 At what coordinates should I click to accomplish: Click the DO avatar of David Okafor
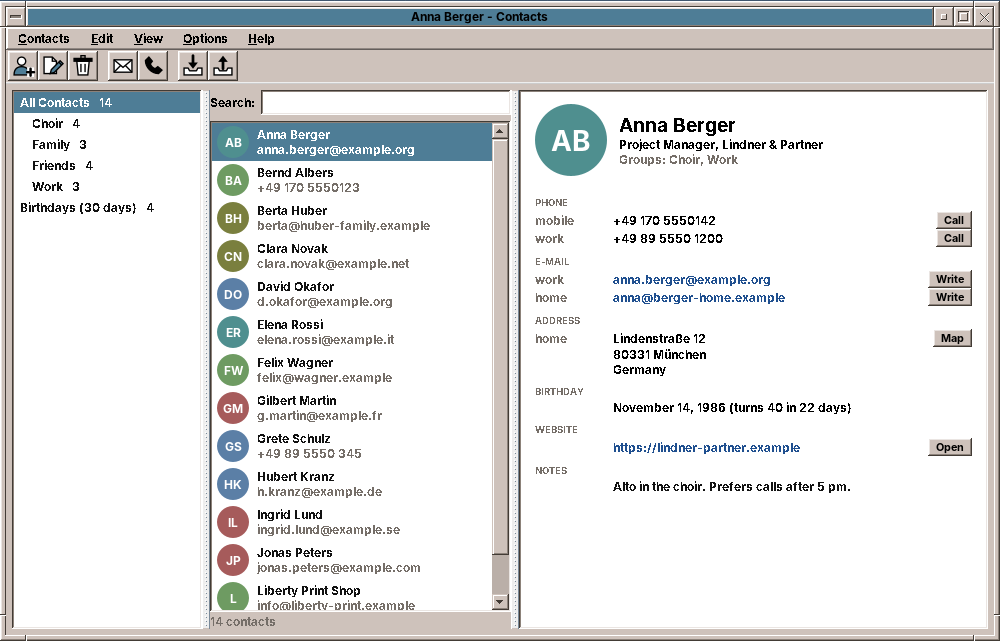233,294
